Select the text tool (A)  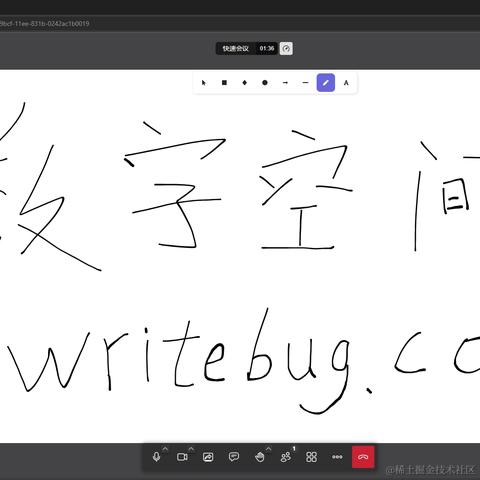click(x=346, y=82)
